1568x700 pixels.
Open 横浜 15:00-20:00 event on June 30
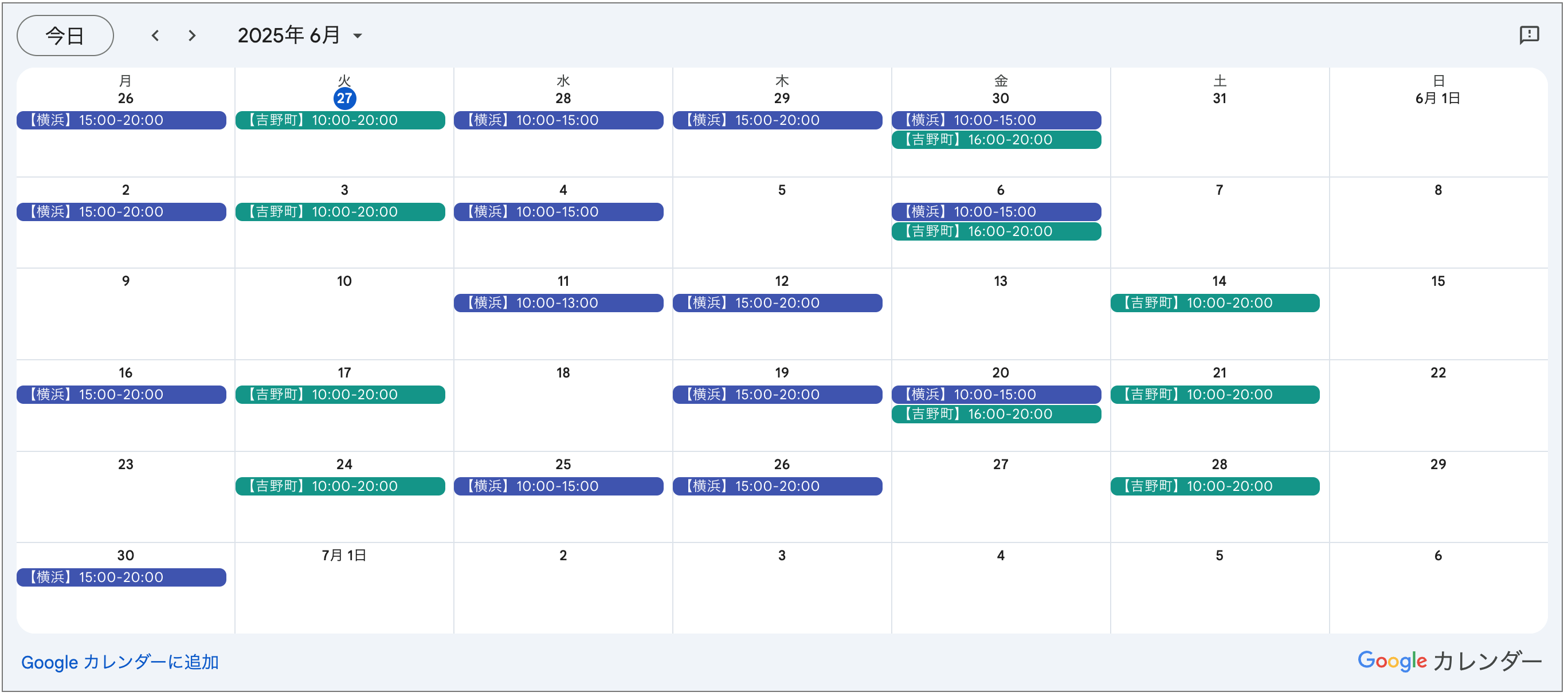[121, 577]
